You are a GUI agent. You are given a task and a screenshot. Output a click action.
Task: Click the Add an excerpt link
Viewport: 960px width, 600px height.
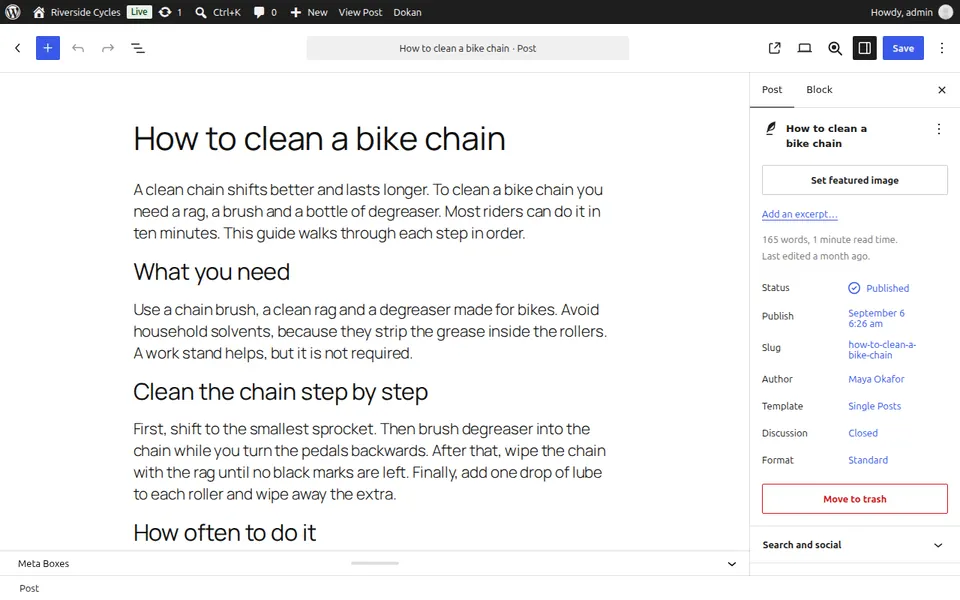coord(799,214)
